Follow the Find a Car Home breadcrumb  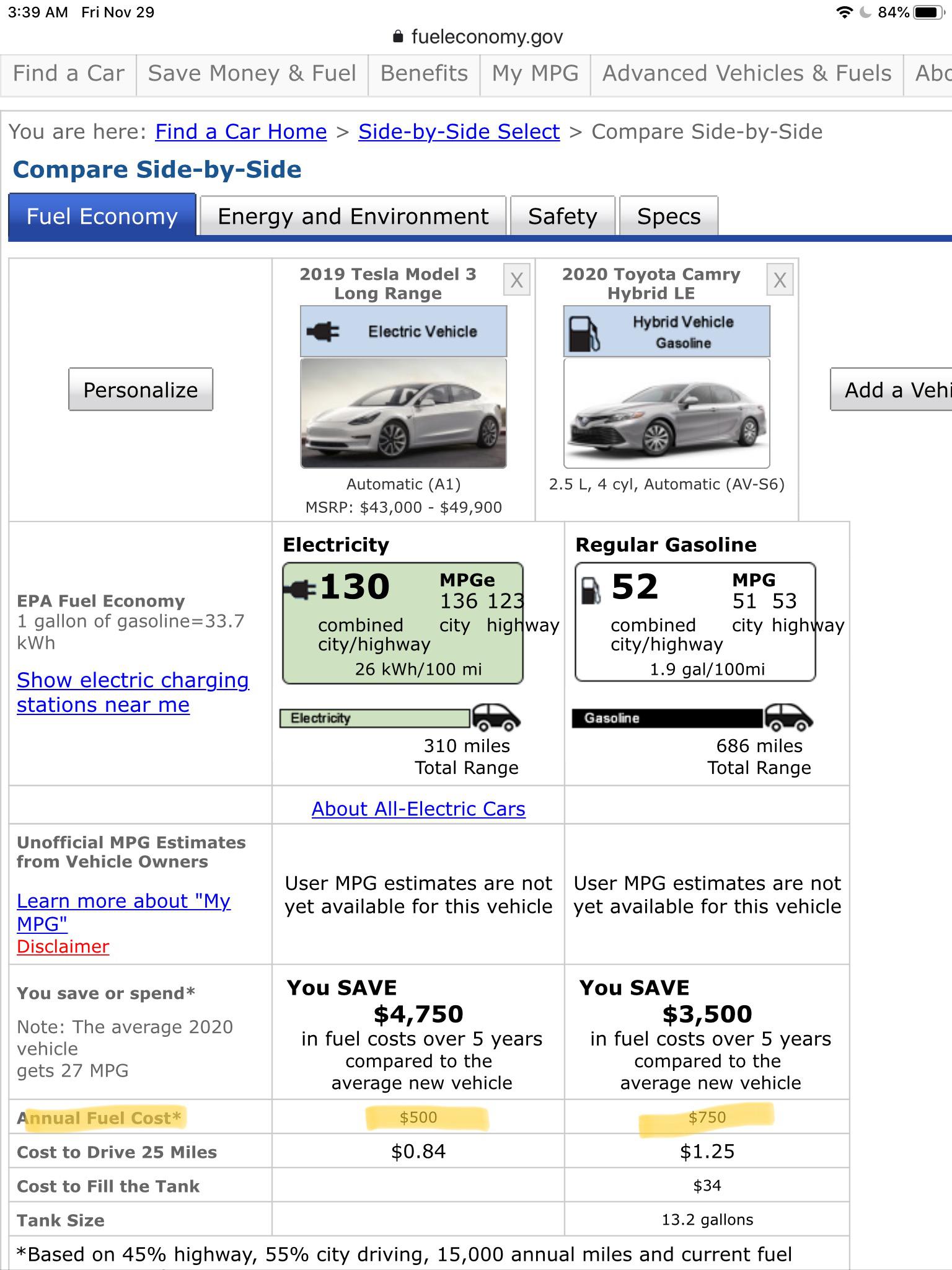(x=241, y=131)
